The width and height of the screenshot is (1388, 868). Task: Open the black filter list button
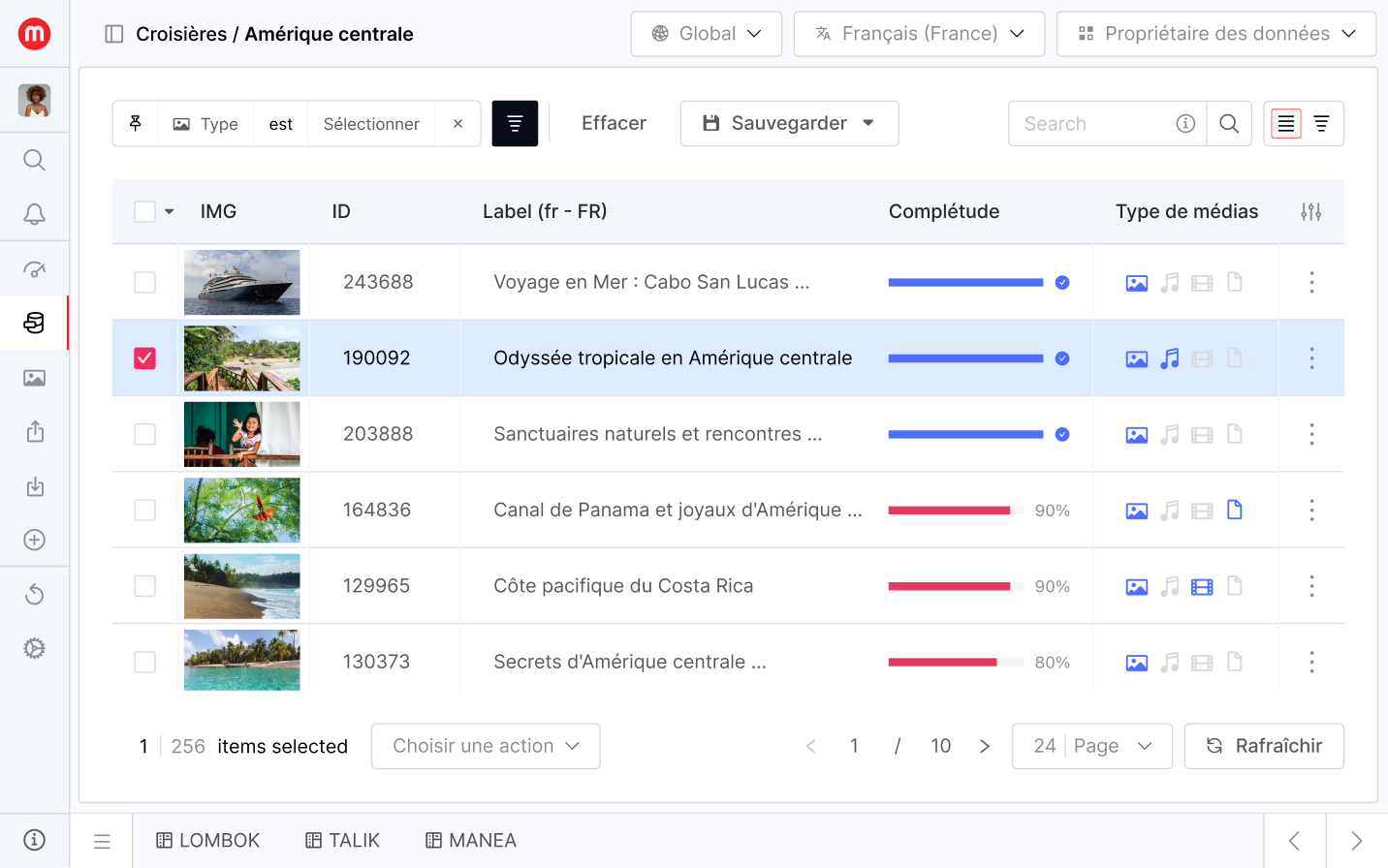pos(515,124)
